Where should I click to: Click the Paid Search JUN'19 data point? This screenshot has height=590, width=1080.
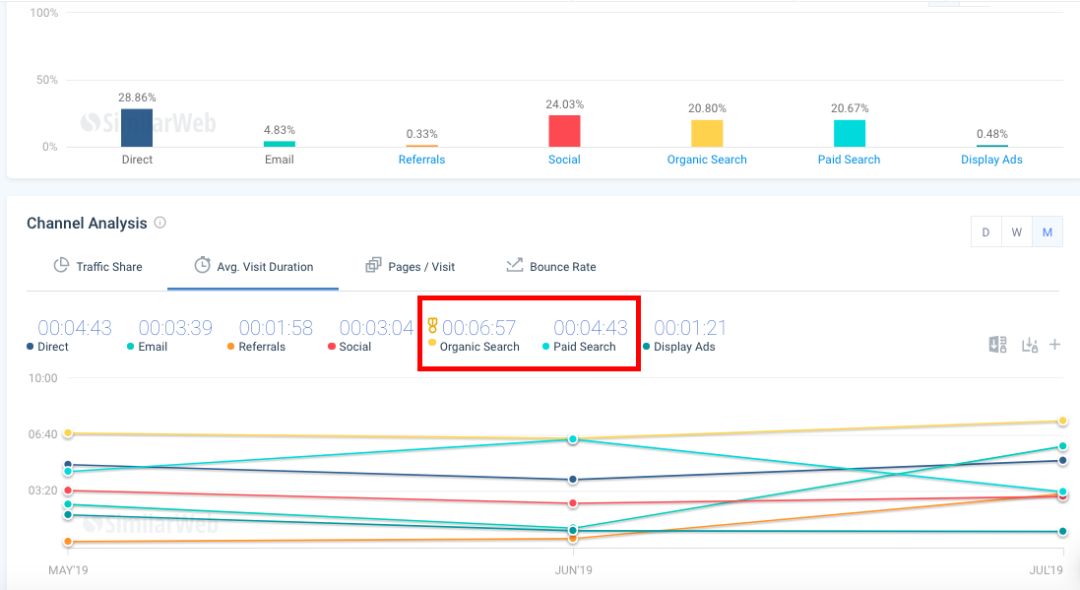pos(573,439)
